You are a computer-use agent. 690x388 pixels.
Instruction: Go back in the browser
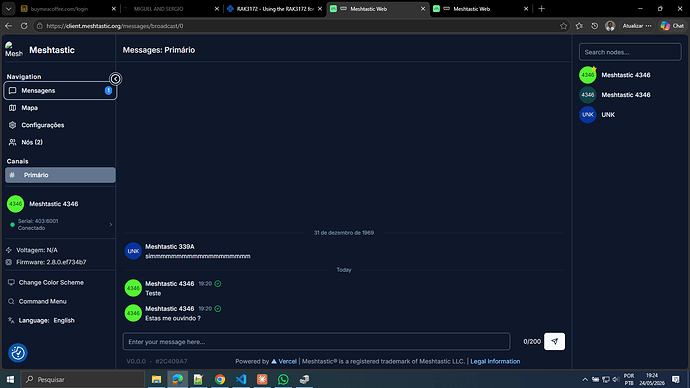point(8,26)
